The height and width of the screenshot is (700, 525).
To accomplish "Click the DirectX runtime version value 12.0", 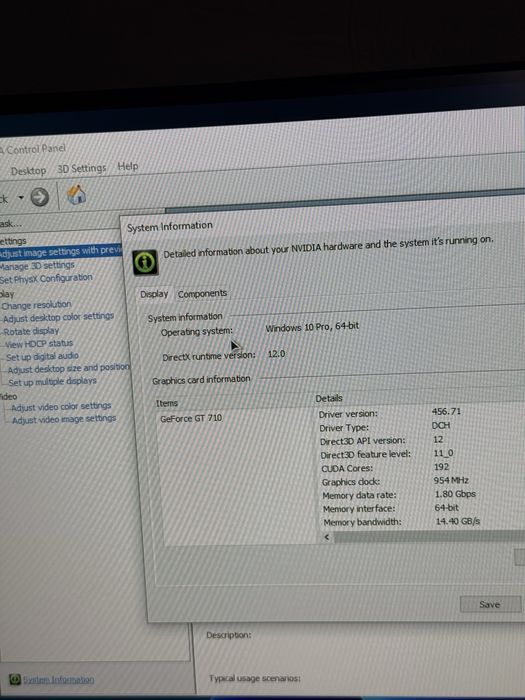I will tap(276, 354).
